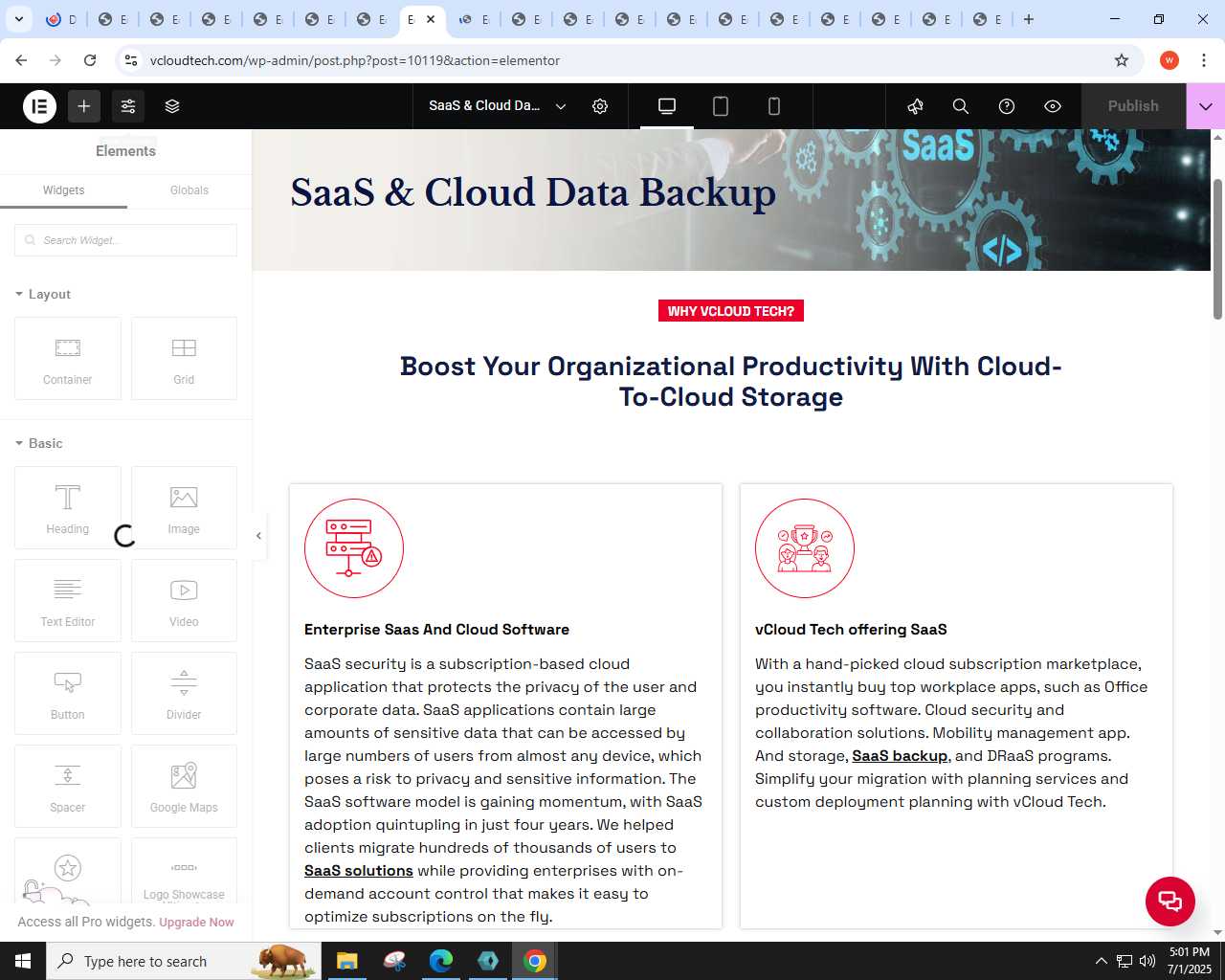The height and width of the screenshot is (980, 1225).
Task: Click the page vertical scrollbar thumb
Action: (1217, 249)
